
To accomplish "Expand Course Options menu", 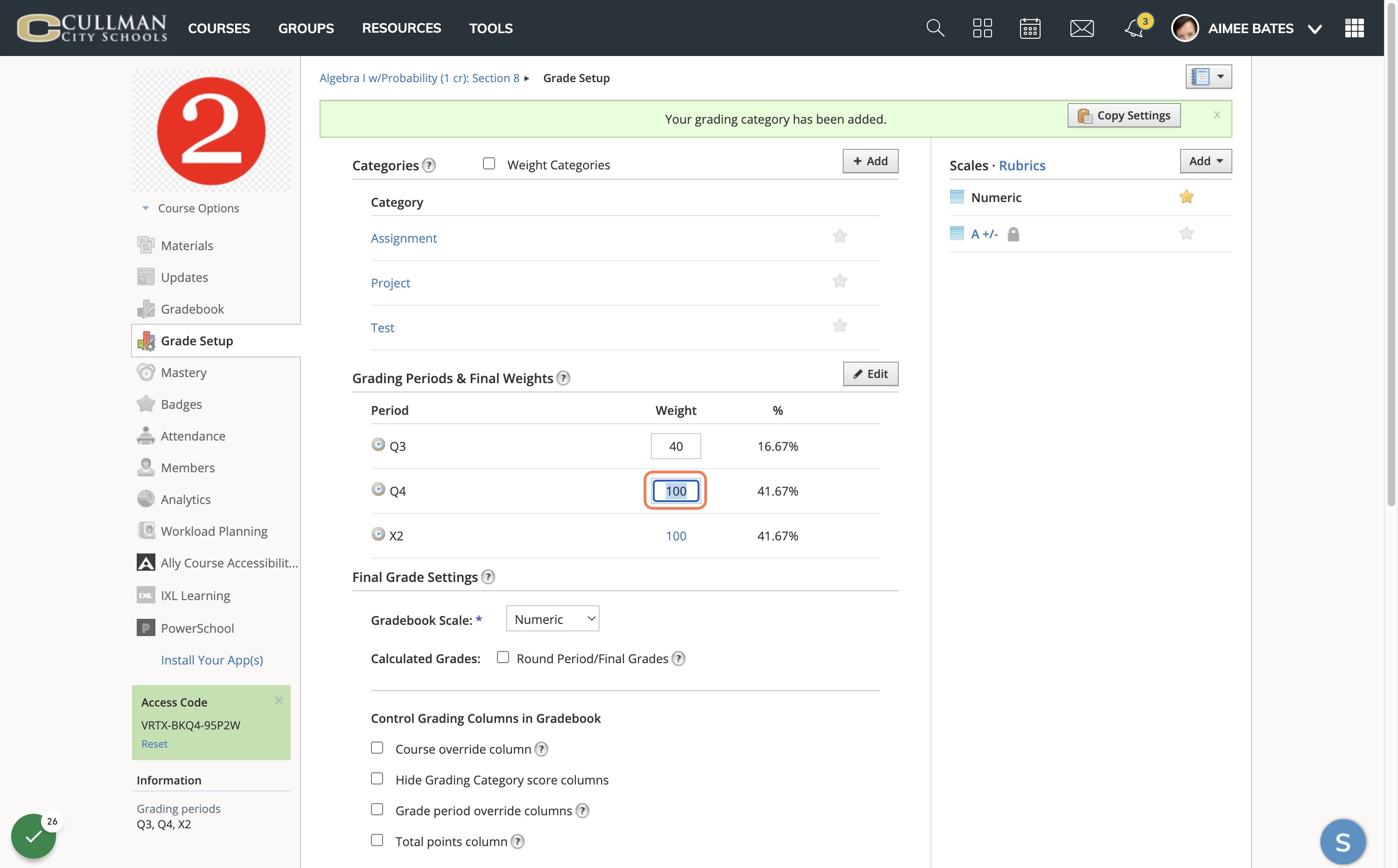I will coord(190,209).
